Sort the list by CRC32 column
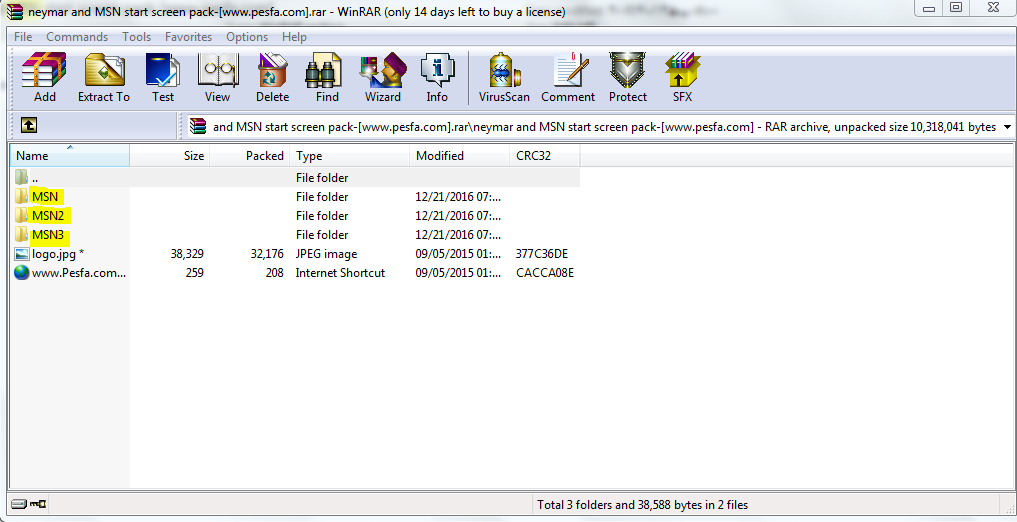Image resolution: width=1017 pixels, height=522 pixels. tap(544, 156)
